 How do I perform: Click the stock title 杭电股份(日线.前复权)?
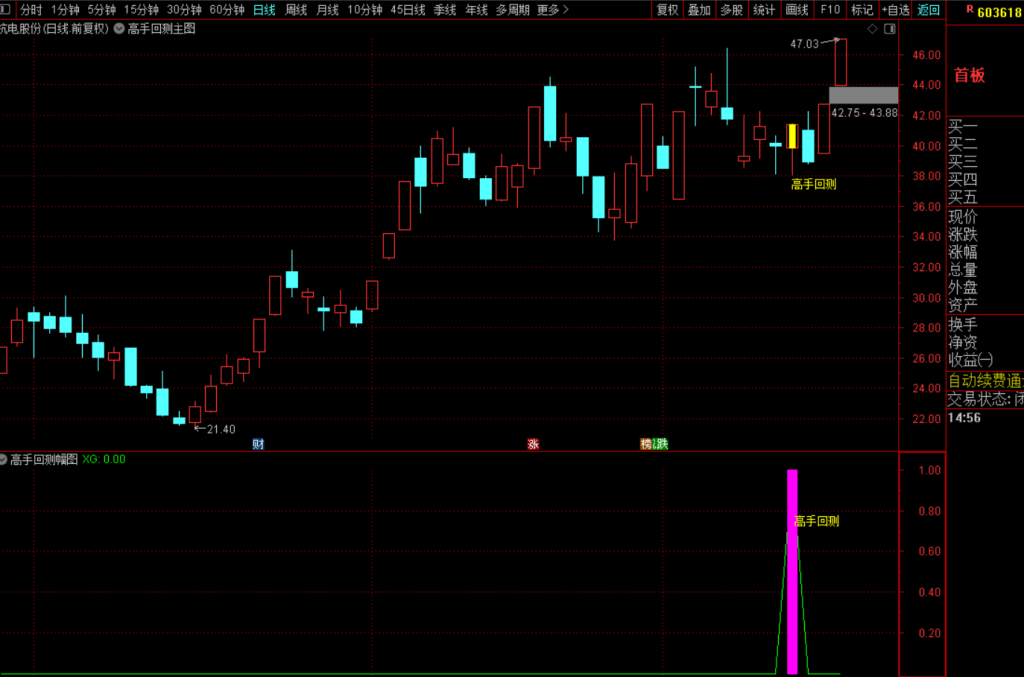[54, 29]
